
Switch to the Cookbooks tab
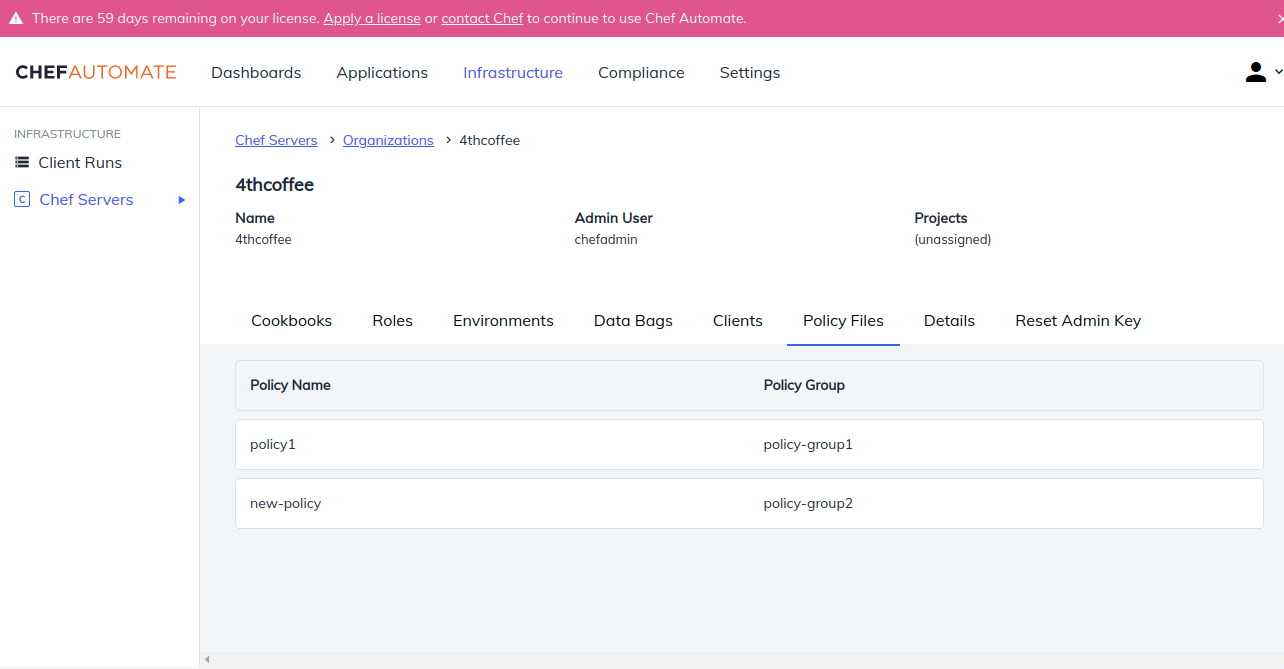291,320
